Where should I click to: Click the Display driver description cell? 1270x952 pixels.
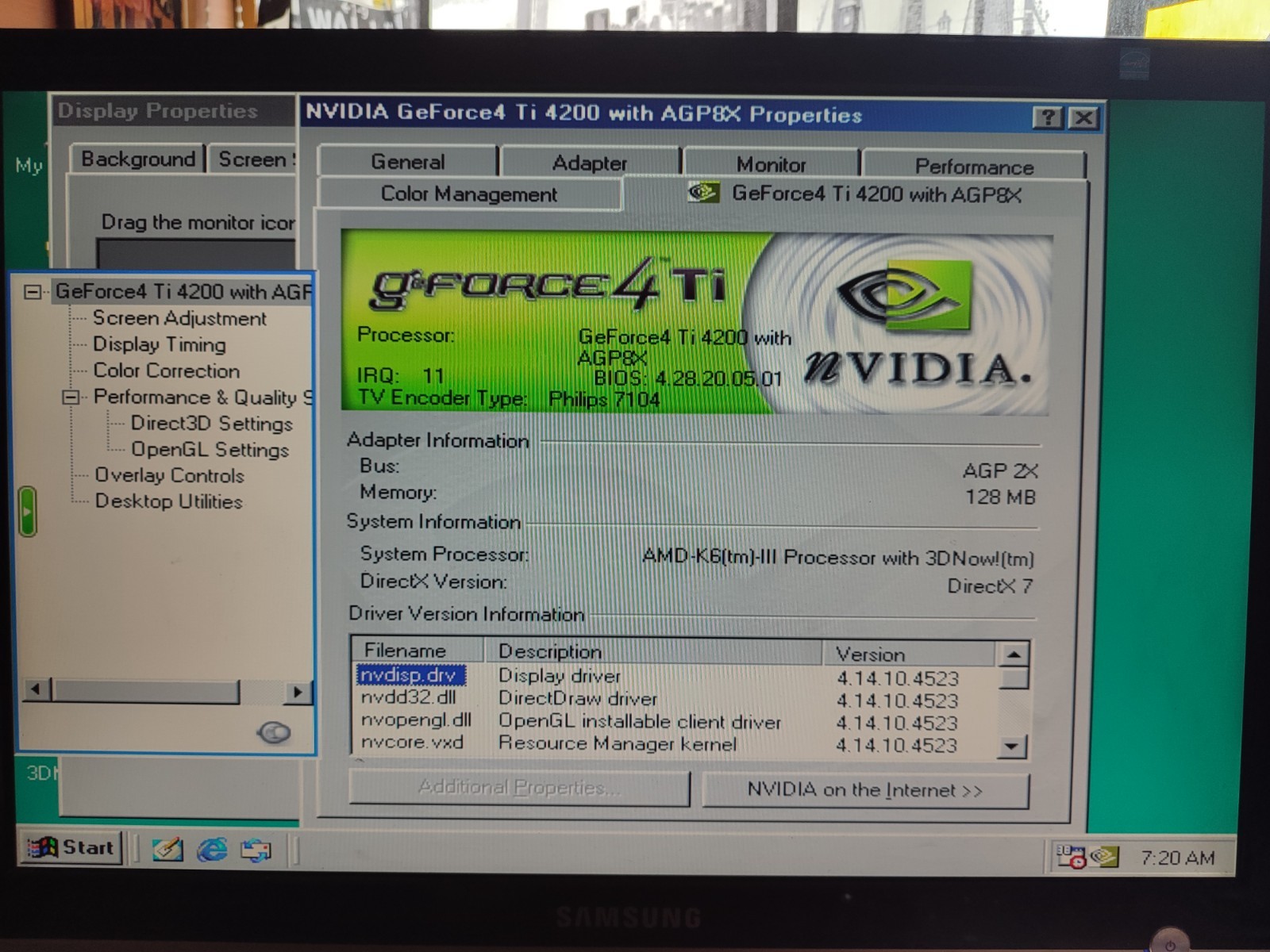tap(560, 676)
